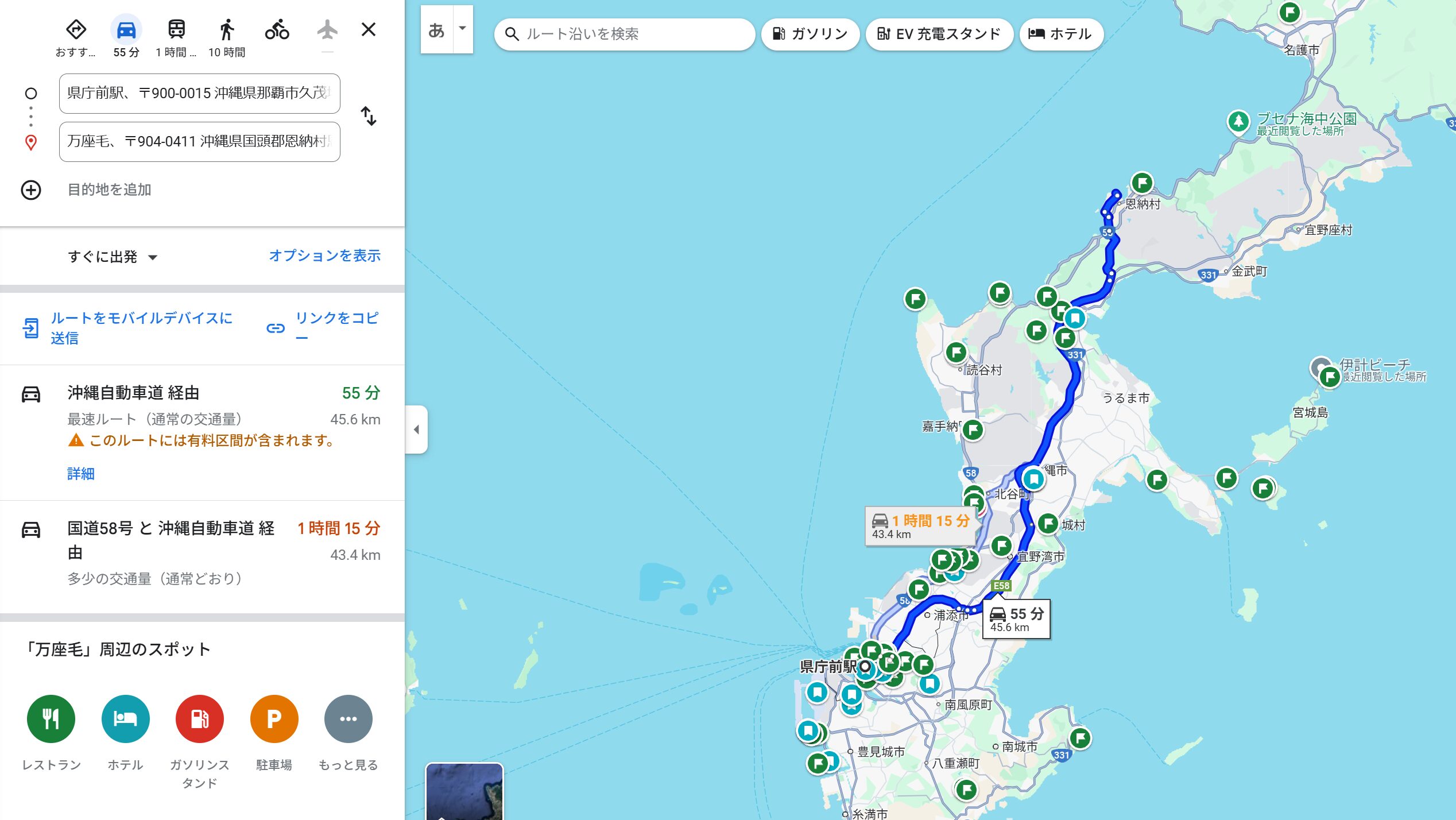Viewport: 1456px width, 820px height.
Task: Toggle the ホテル filter chip
Action: pyautogui.click(x=1061, y=34)
